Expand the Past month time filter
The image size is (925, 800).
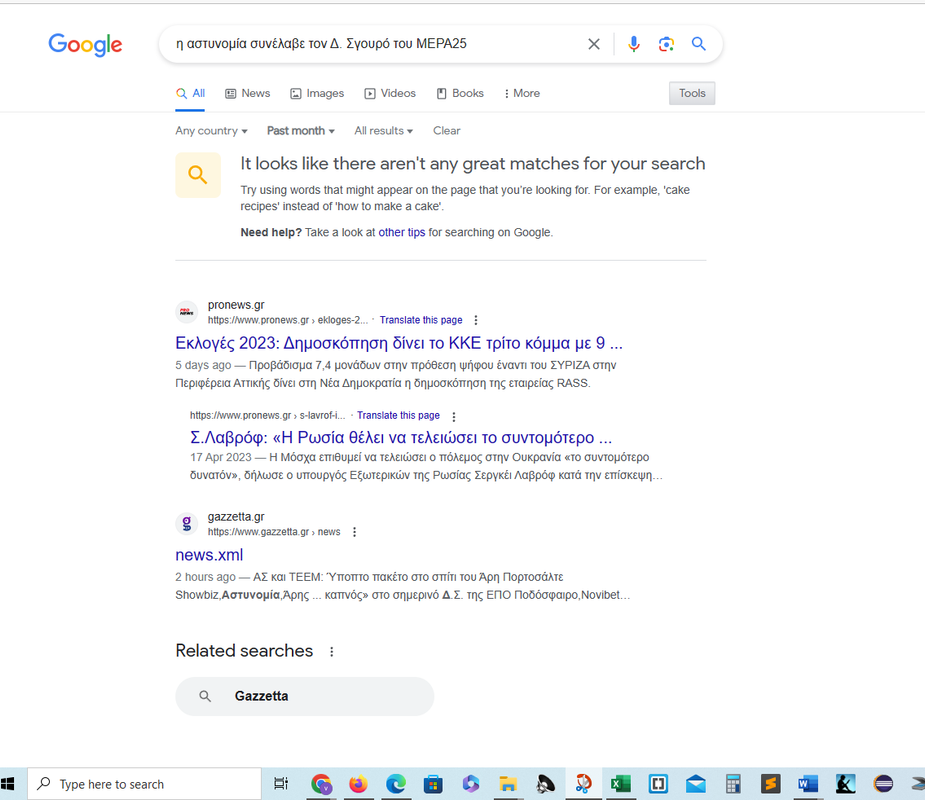tap(301, 131)
